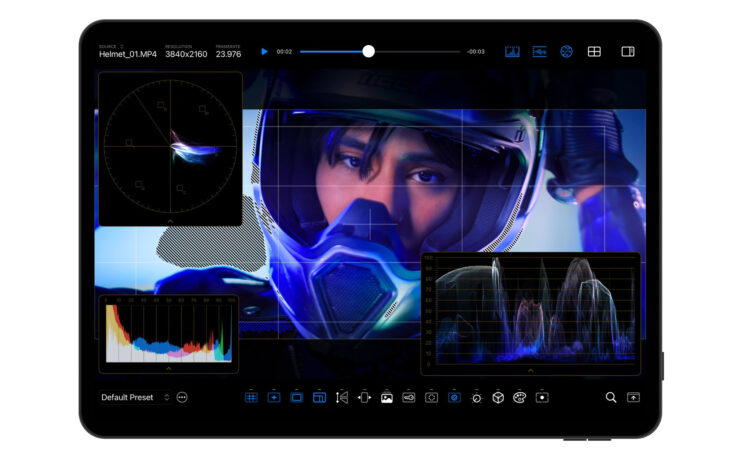Toggle the grid overlay tool
This screenshot has height=460, width=740.
(251, 397)
